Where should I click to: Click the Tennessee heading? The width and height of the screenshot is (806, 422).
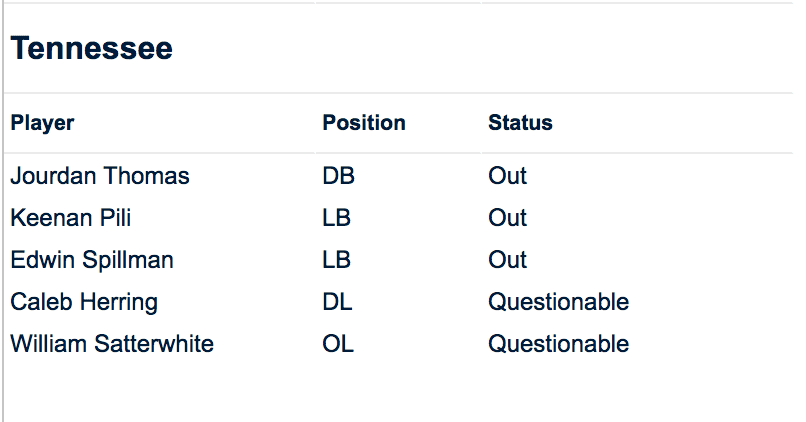pyautogui.click(x=92, y=49)
